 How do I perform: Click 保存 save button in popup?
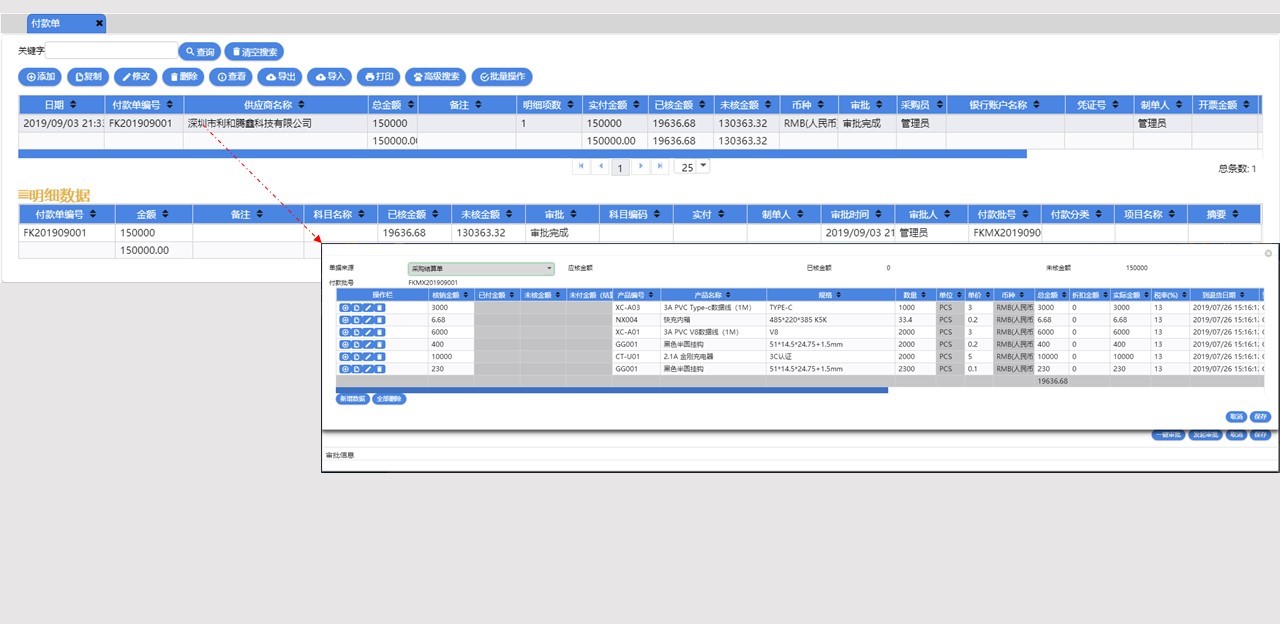click(x=1260, y=417)
